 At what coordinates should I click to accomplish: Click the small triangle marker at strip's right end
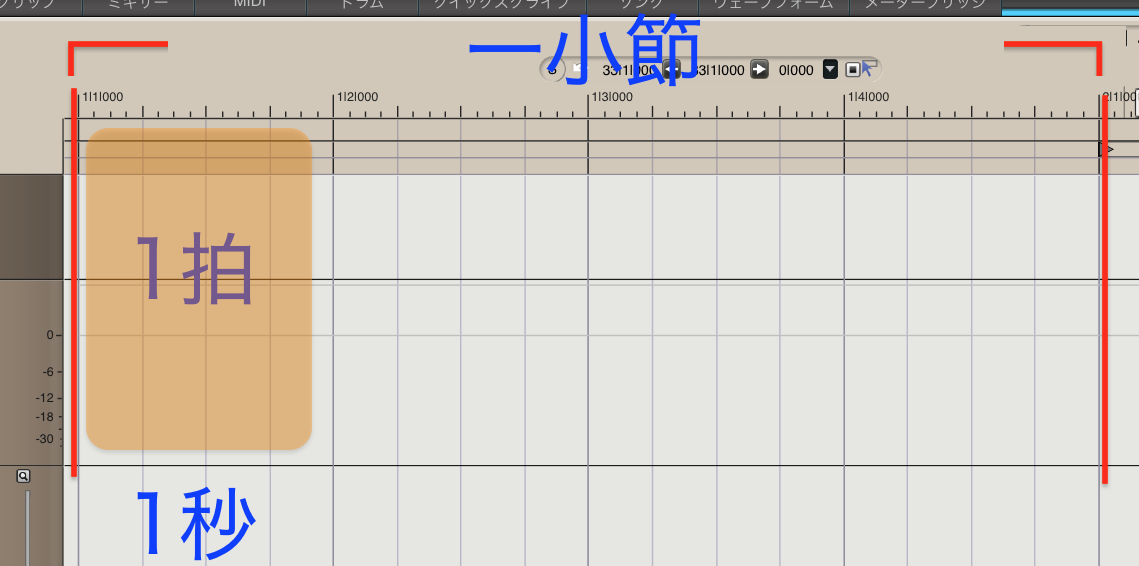[1108, 149]
